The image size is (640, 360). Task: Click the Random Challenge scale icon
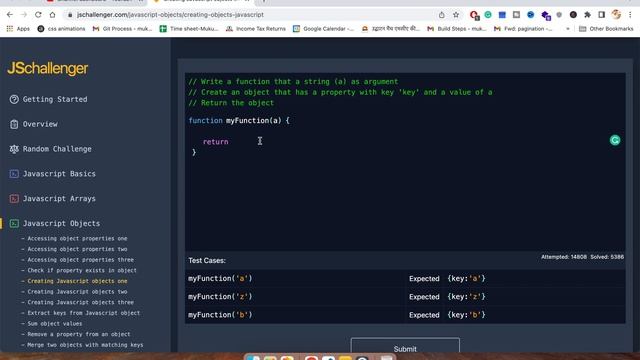point(14,149)
